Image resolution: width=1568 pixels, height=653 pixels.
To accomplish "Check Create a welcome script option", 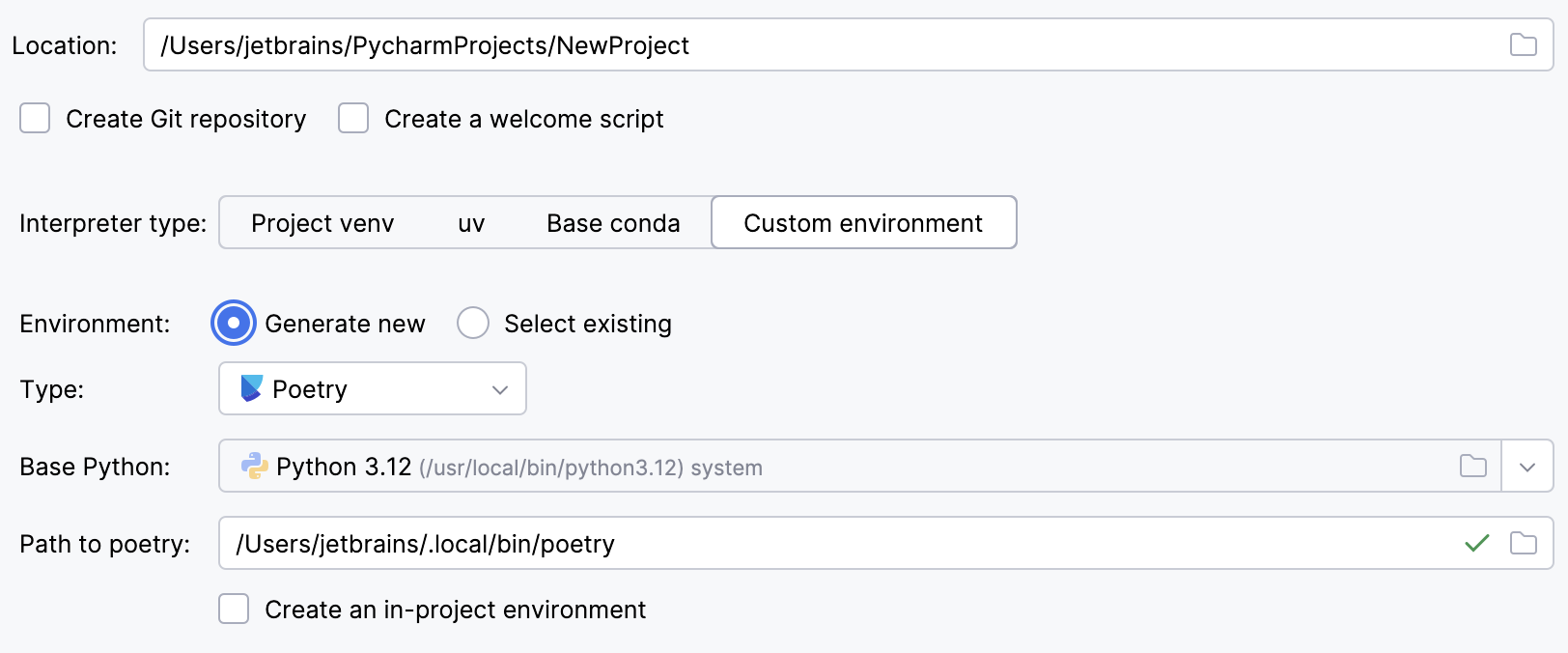I will point(353,119).
